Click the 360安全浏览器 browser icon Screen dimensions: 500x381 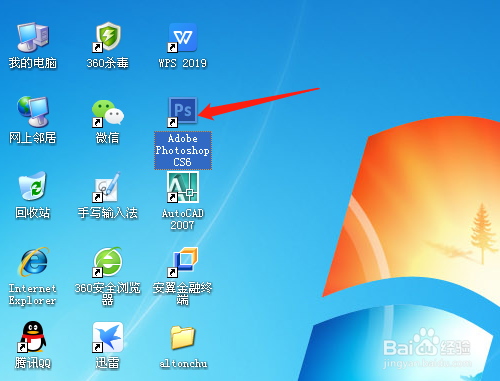(107, 262)
